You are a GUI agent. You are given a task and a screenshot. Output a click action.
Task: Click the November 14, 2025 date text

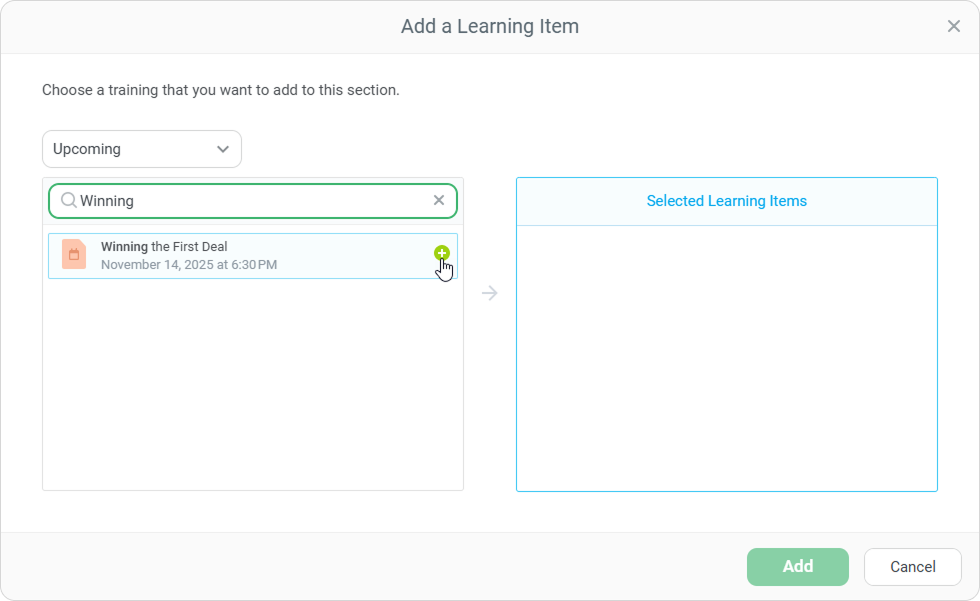pyautogui.click(x=189, y=265)
